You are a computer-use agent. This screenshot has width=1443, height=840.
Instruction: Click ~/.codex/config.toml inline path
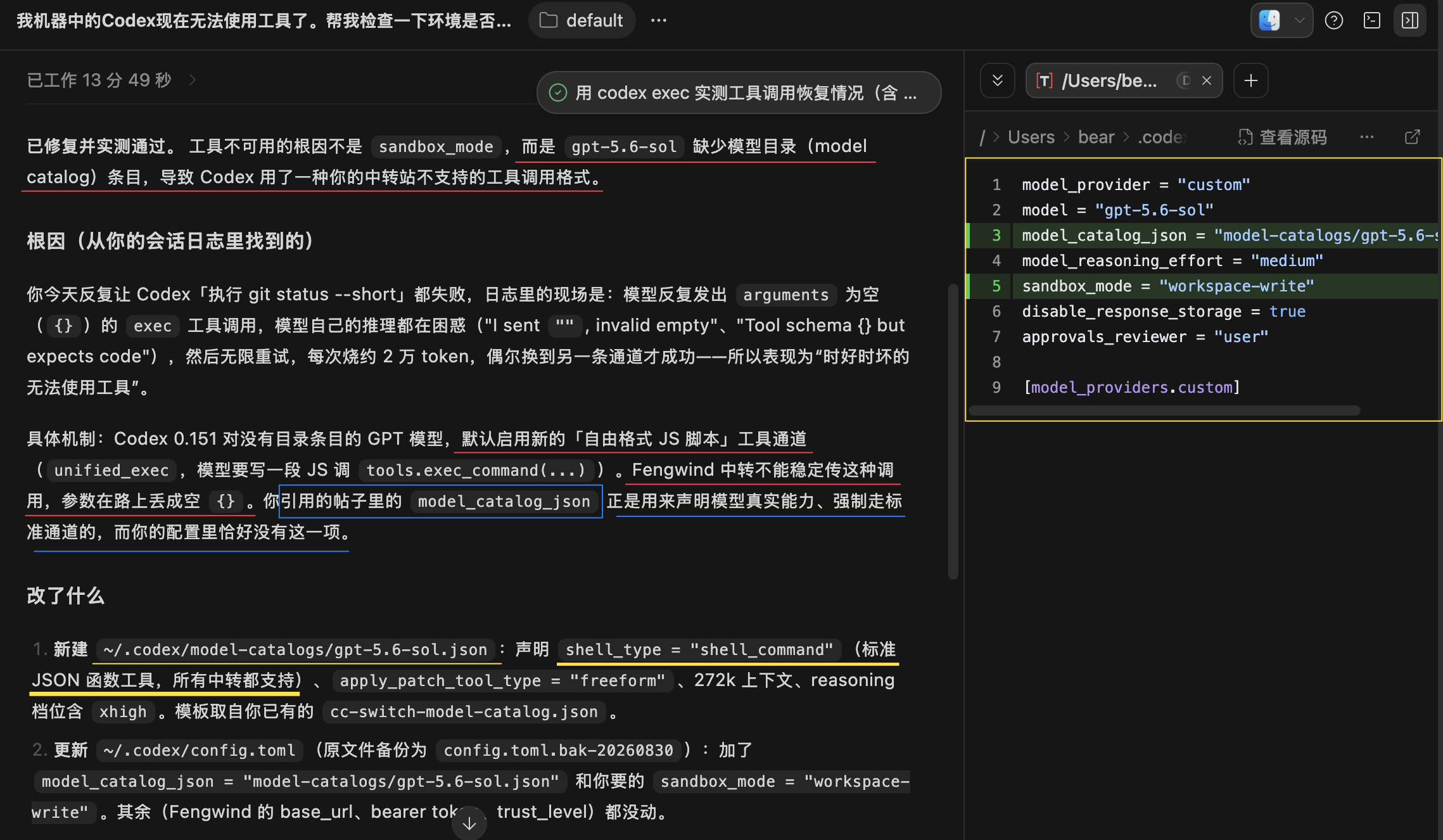[200, 750]
